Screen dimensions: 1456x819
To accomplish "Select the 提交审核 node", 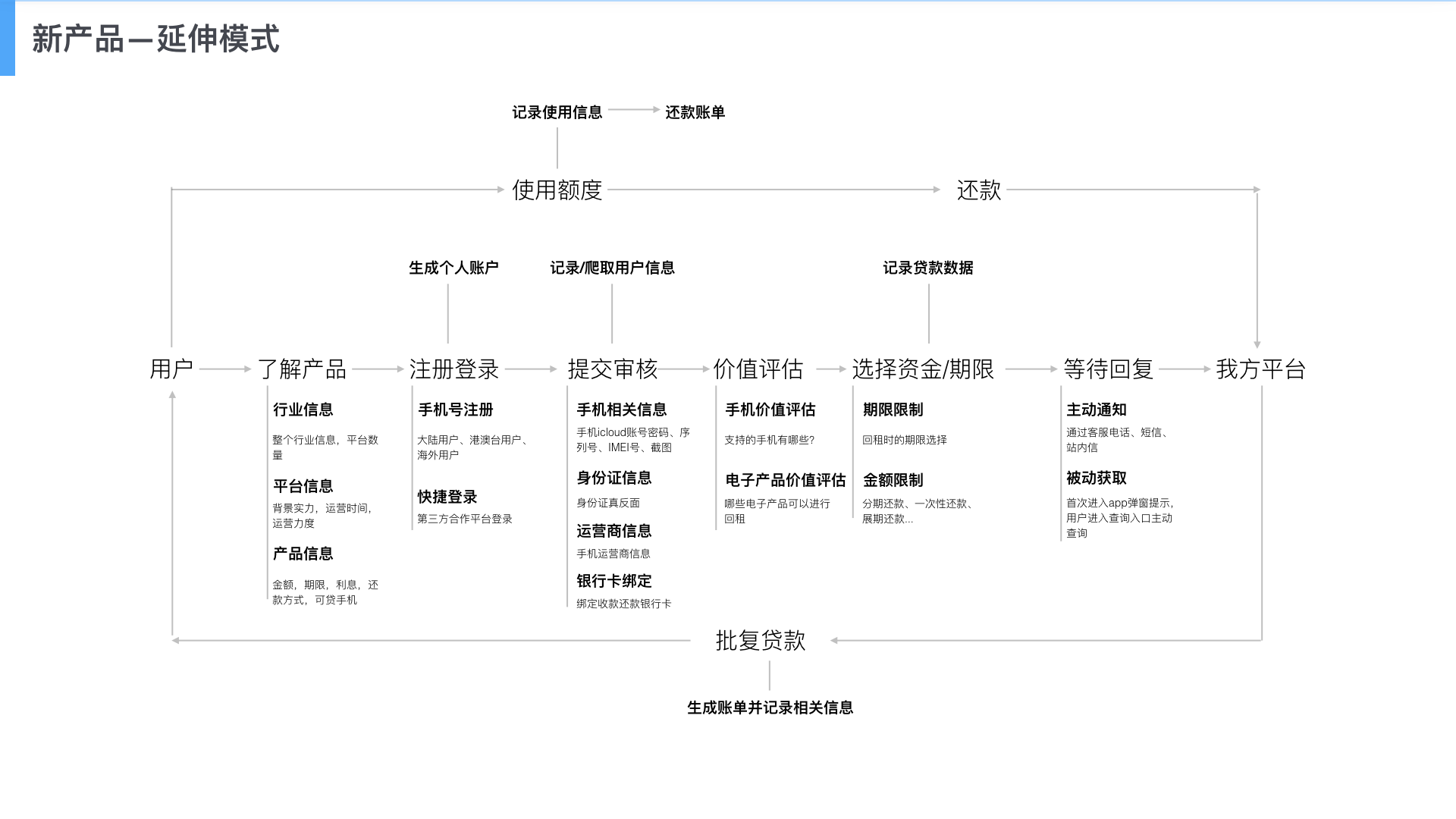I will coord(613,369).
